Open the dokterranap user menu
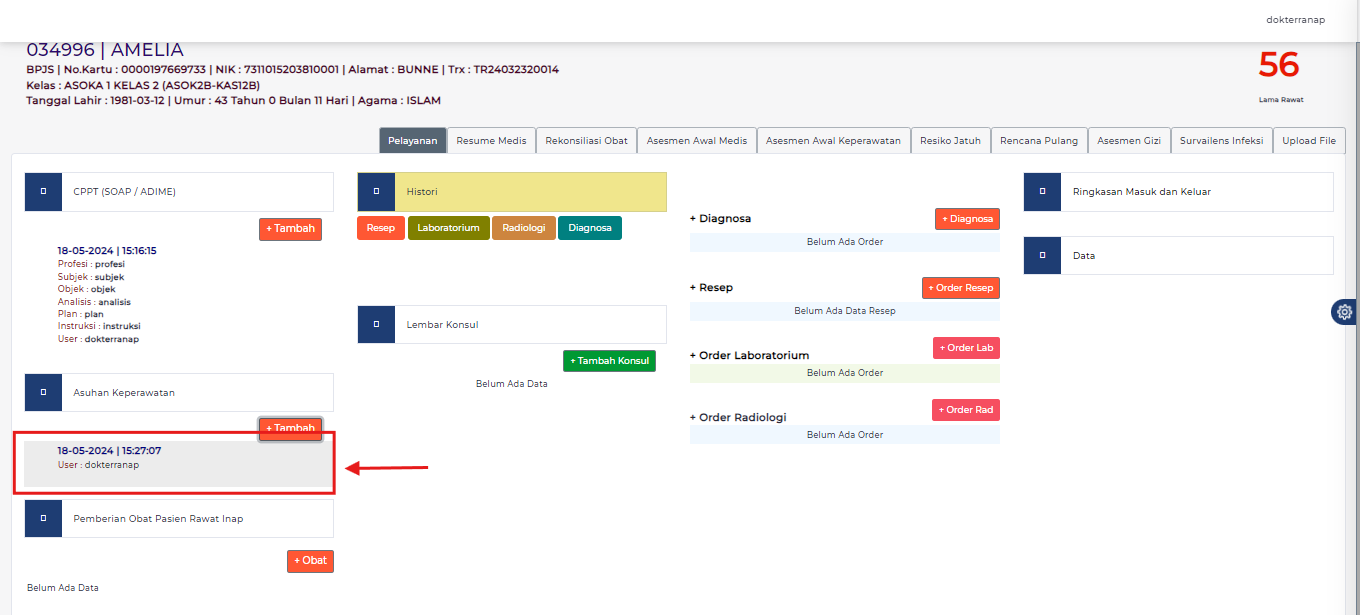This screenshot has width=1360, height=615. [1295, 20]
